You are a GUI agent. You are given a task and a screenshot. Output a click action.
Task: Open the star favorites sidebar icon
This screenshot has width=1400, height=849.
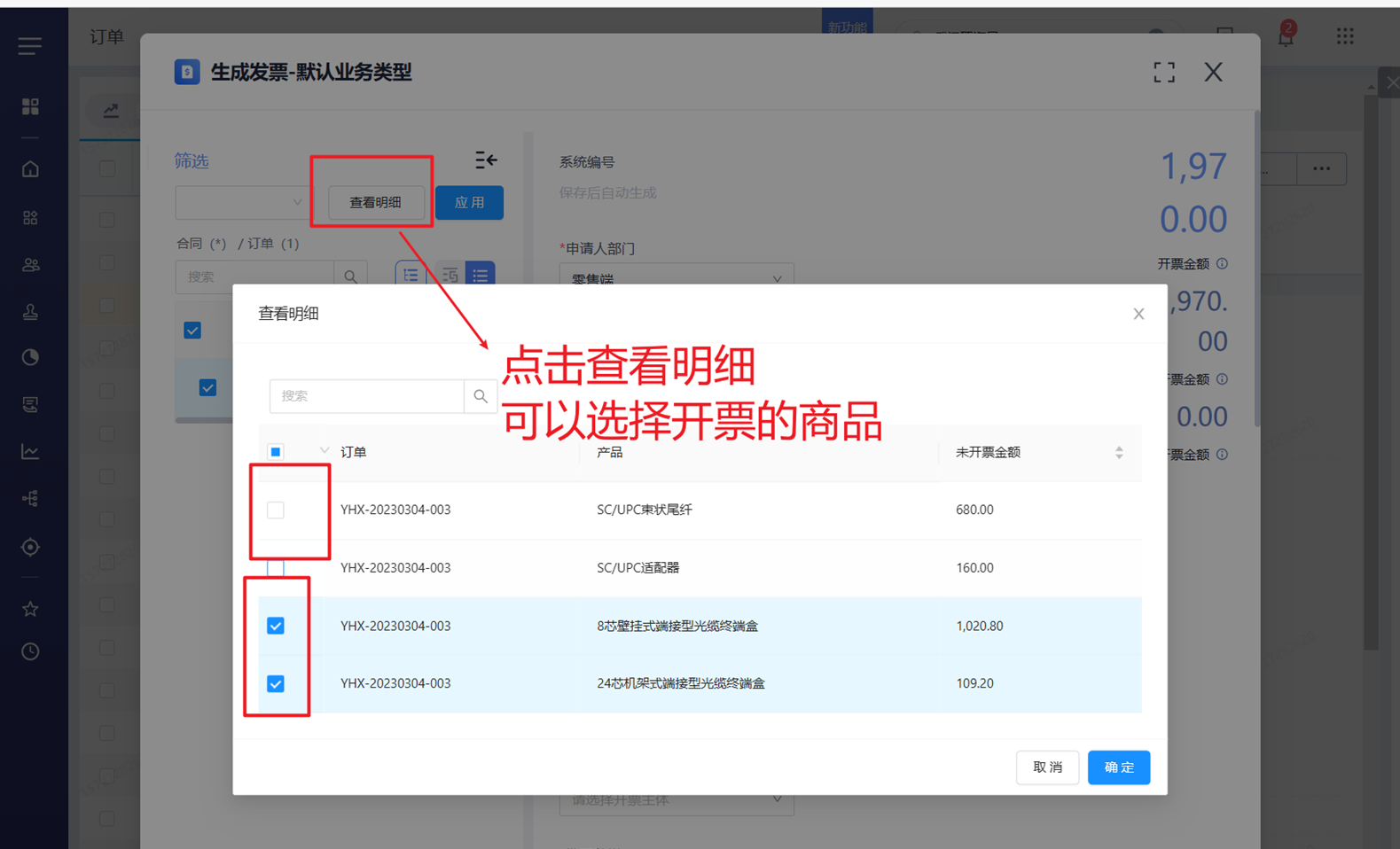click(x=30, y=609)
